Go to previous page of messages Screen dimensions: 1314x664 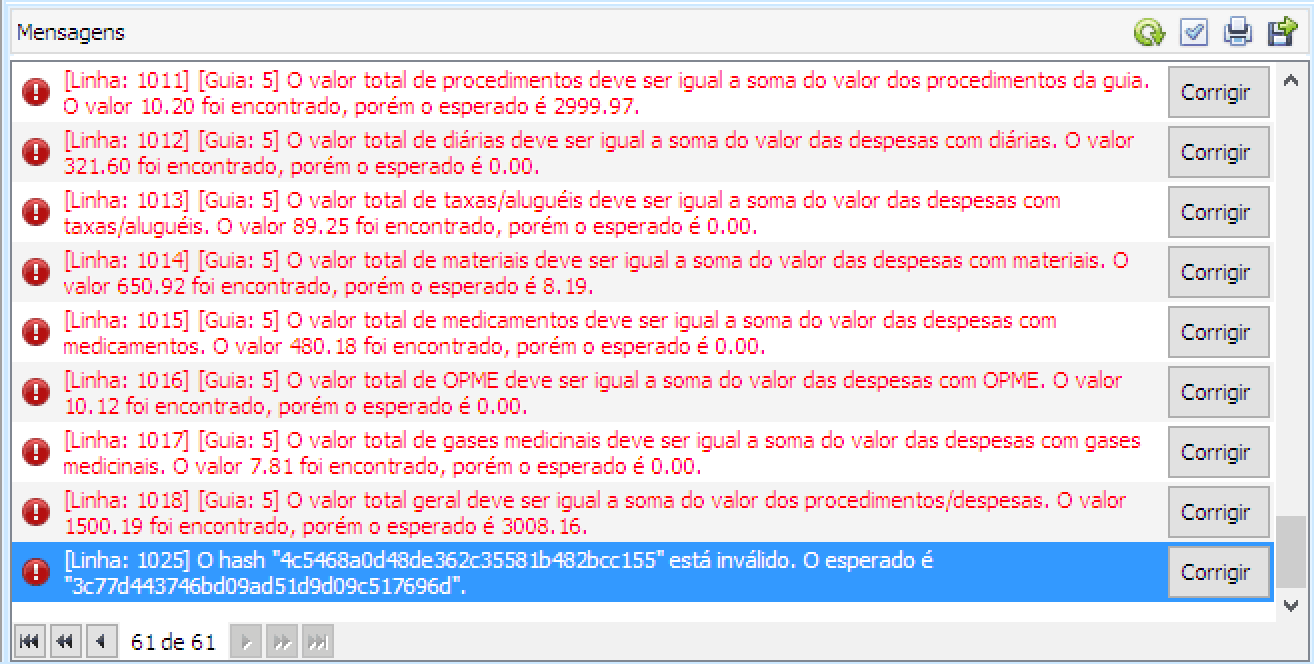(99, 642)
